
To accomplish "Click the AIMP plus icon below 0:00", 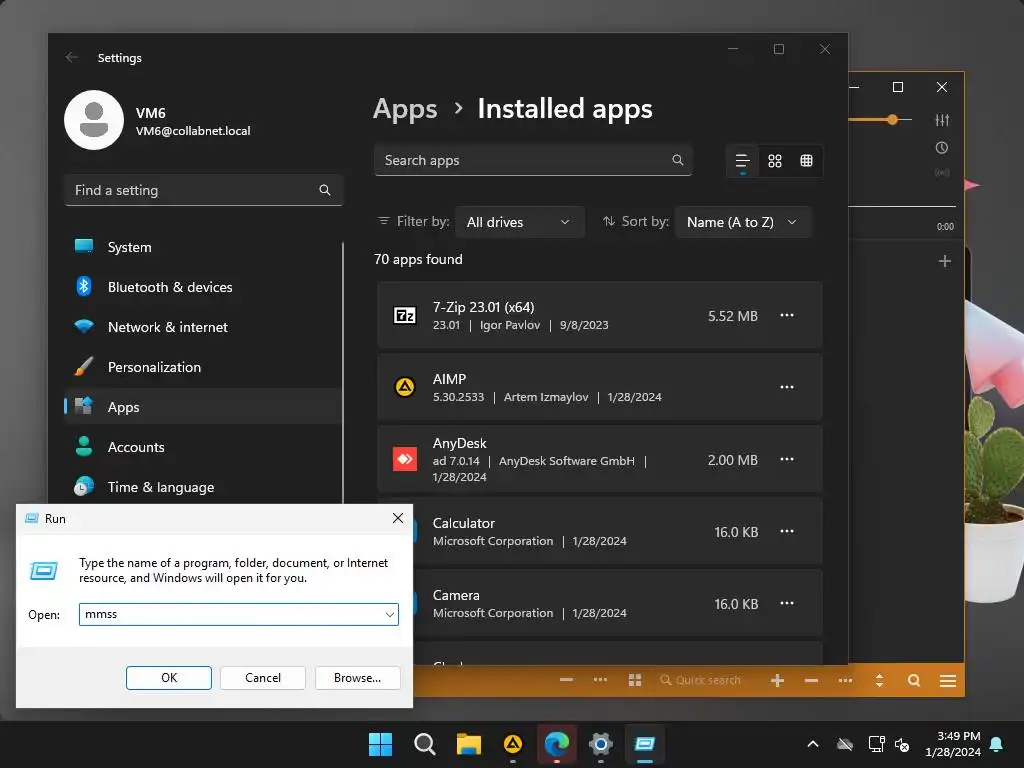I will tap(944, 261).
